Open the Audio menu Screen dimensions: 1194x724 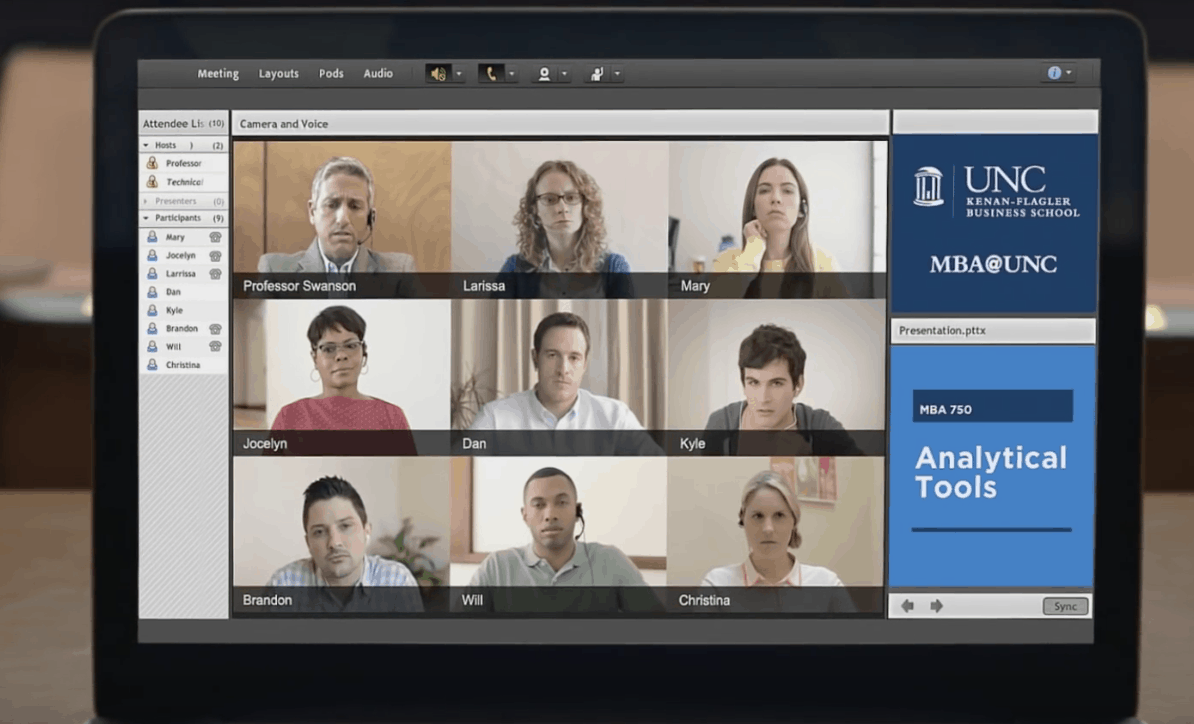pyautogui.click(x=378, y=74)
